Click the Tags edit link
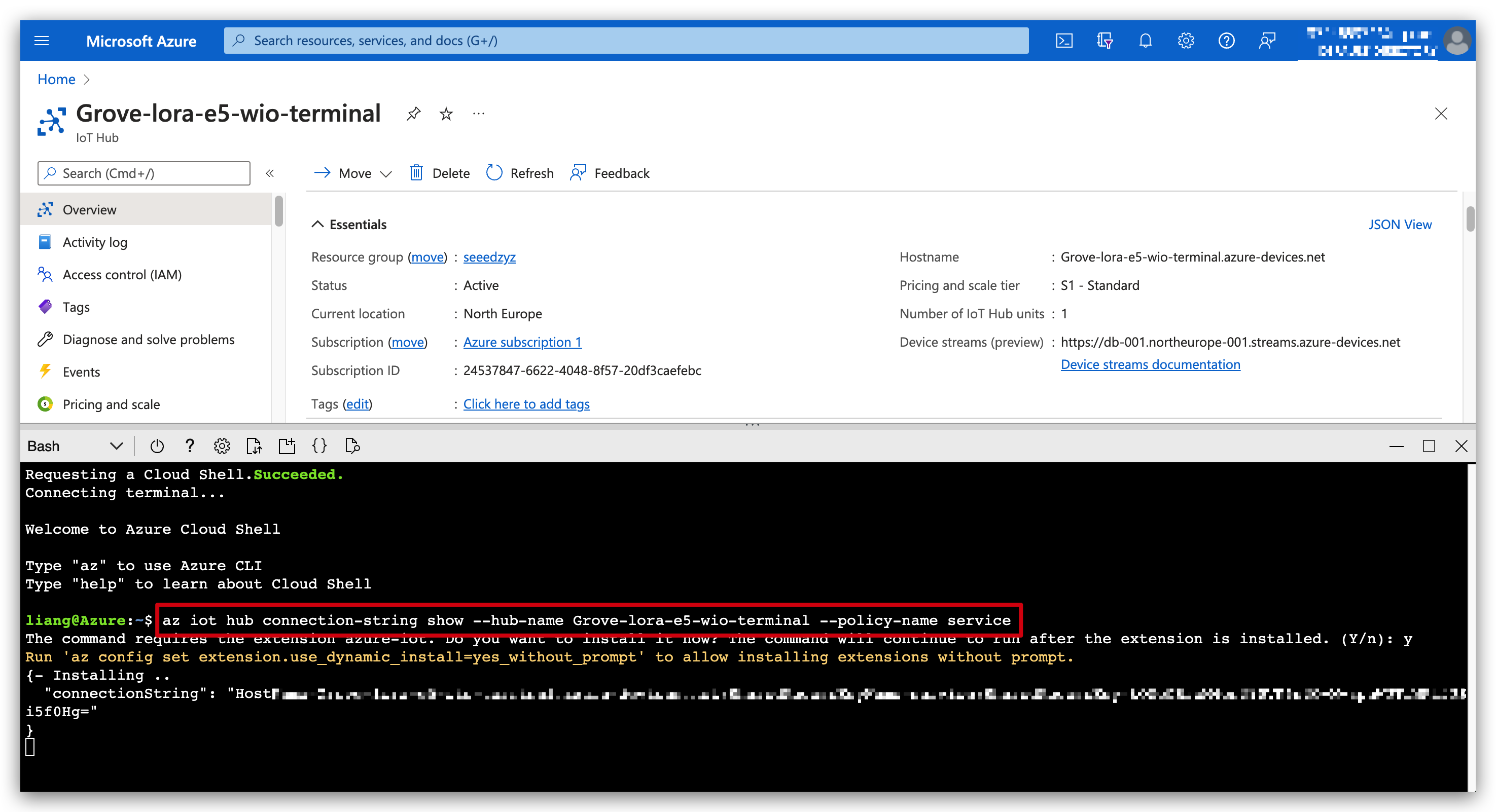This screenshot has height=812, width=1496. tap(358, 403)
